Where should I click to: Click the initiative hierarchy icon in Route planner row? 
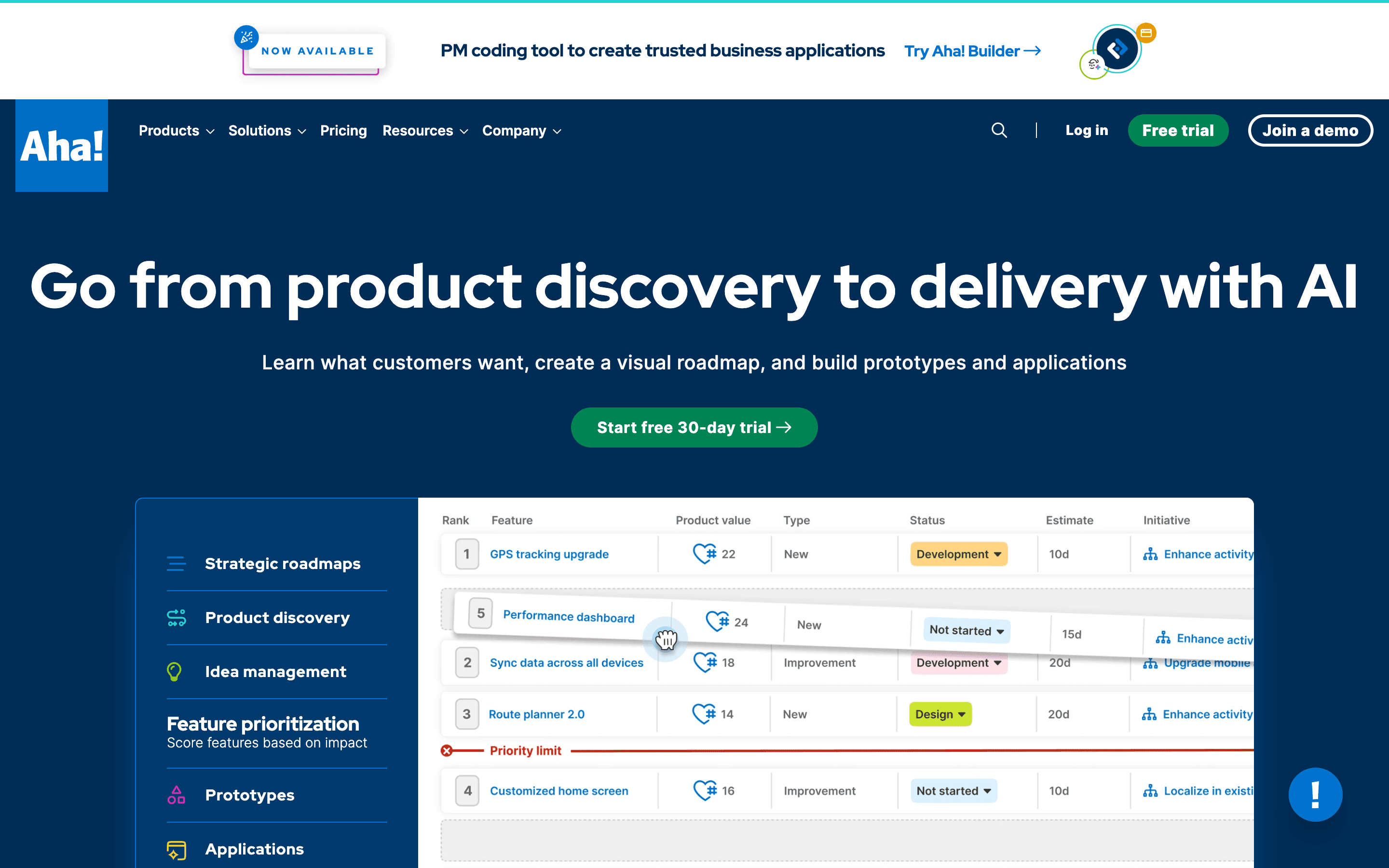(x=1149, y=714)
